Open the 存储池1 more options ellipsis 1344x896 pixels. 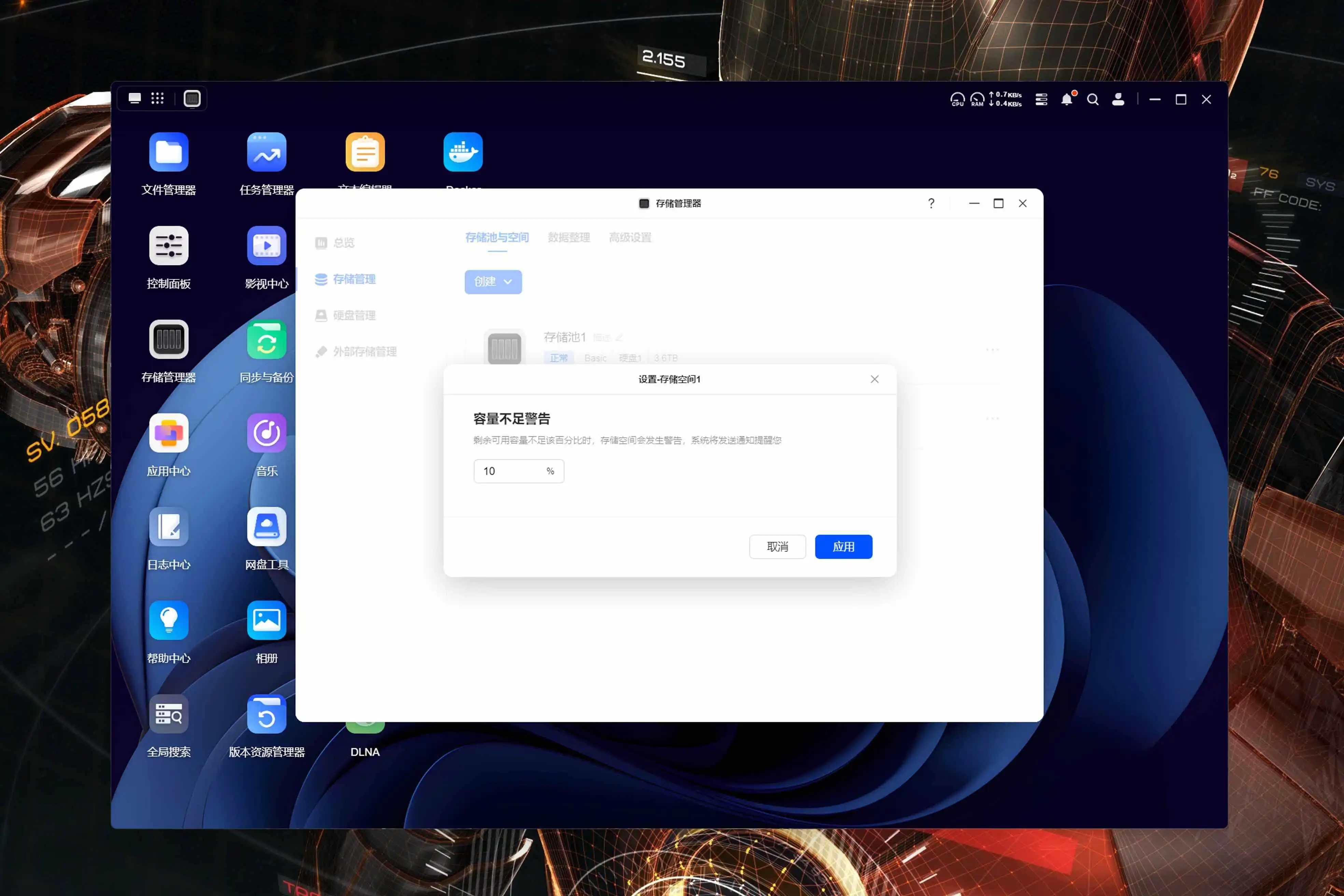click(x=993, y=350)
